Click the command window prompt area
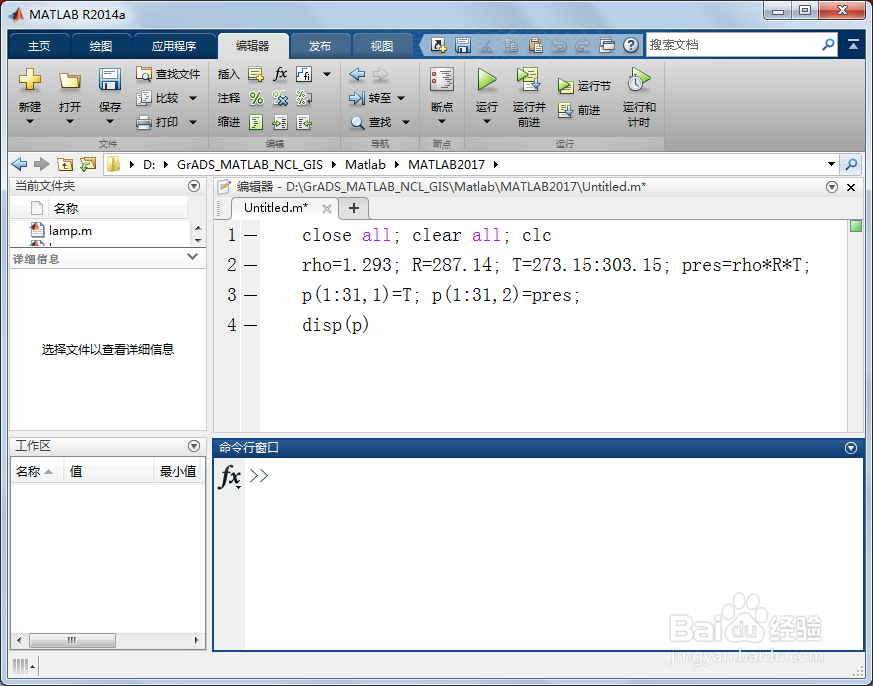 553,553
